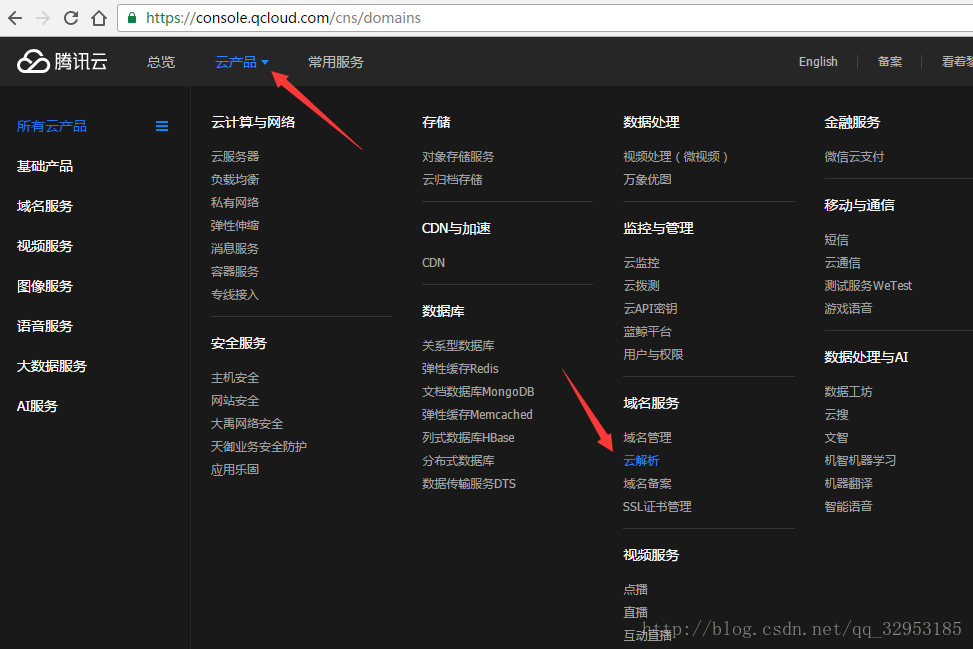Open 视频处理（微视频） link
Image resolution: width=973 pixels, height=649 pixels.
pyautogui.click(x=675, y=156)
